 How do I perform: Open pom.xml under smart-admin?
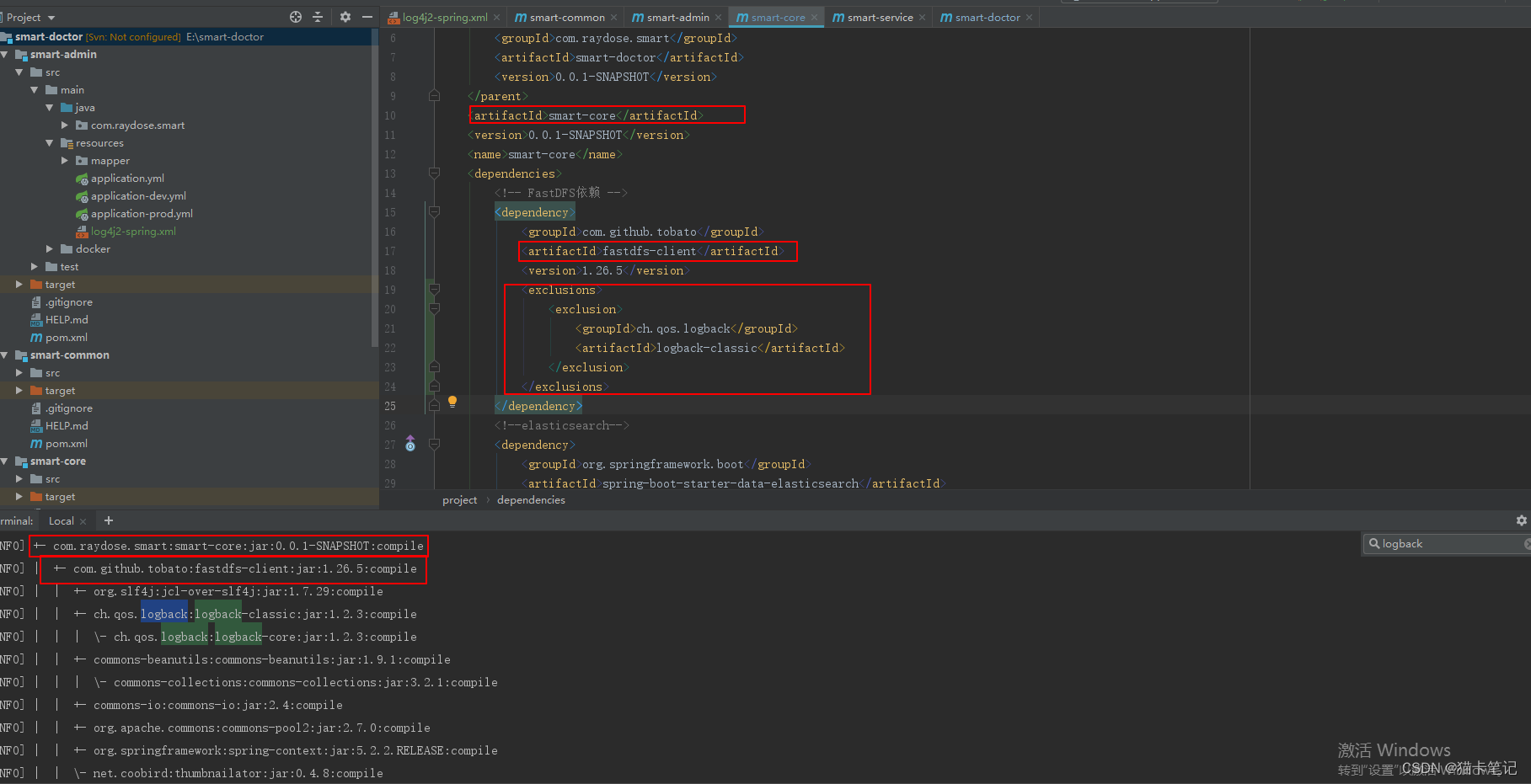67,337
